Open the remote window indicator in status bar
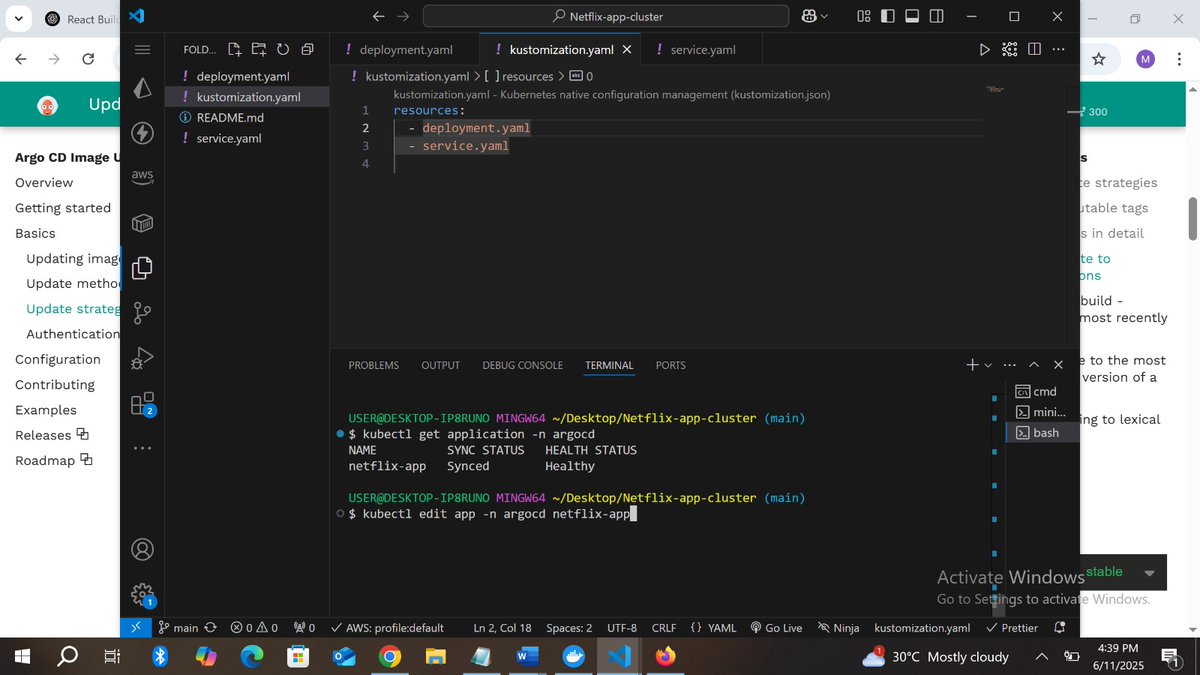The image size is (1200, 675). [x=135, y=628]
